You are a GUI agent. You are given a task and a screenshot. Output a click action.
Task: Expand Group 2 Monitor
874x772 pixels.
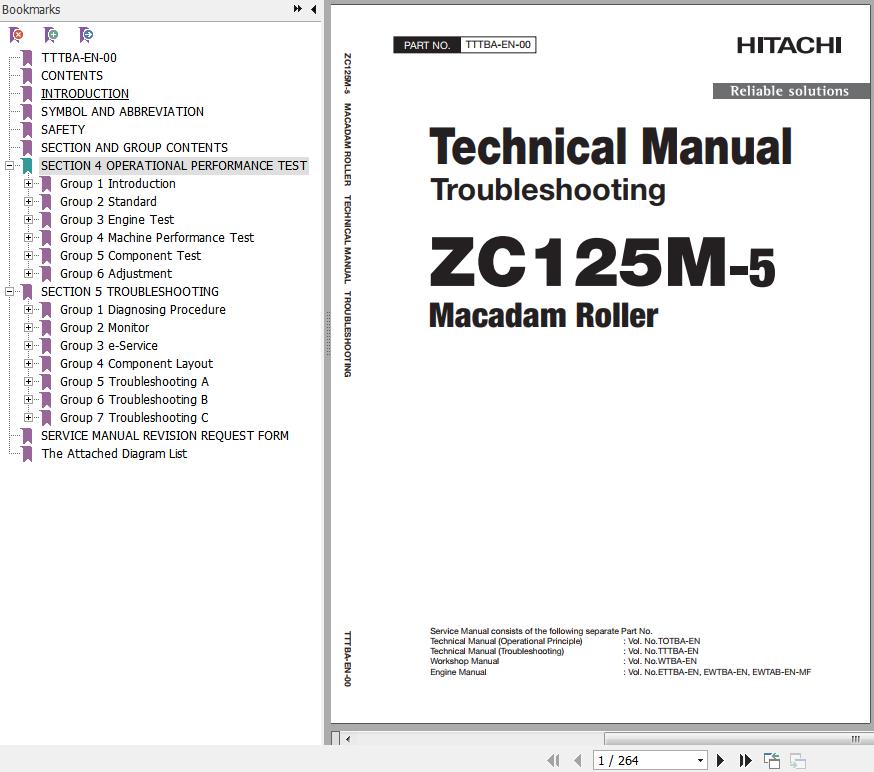28,327
